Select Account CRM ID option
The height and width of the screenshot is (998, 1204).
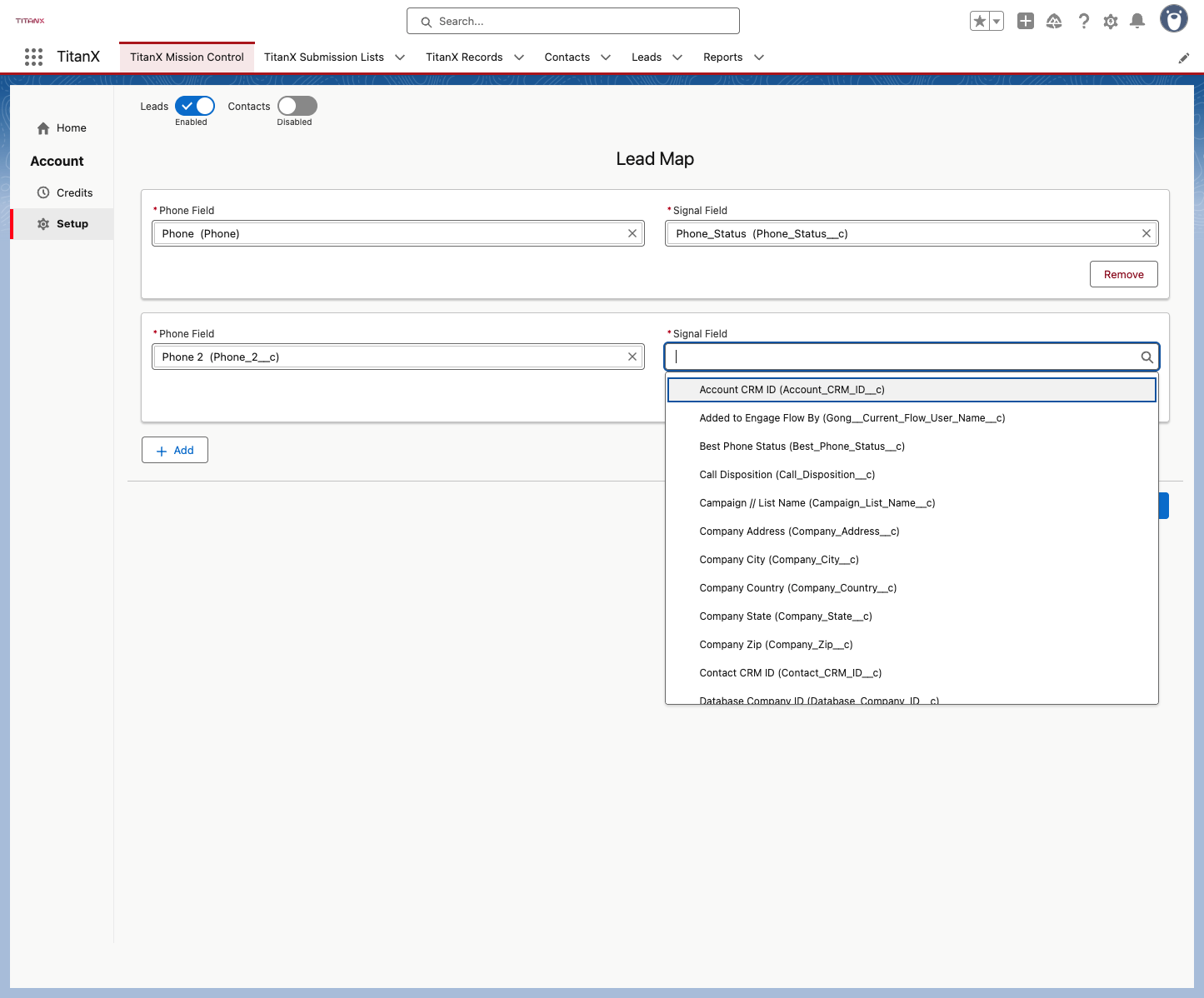click(x=912, y=390)
